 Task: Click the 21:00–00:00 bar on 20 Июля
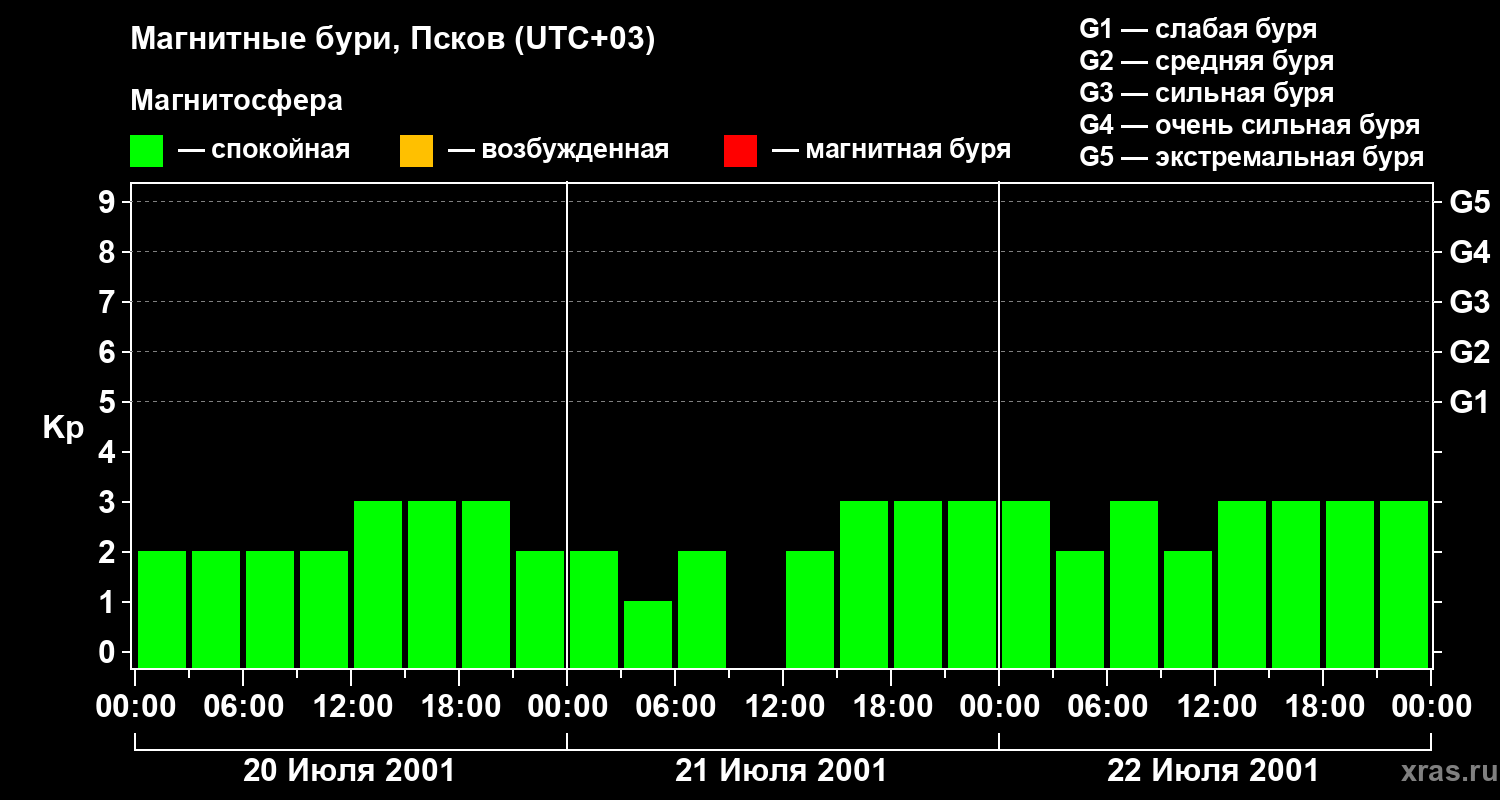(x=540, y=609)
